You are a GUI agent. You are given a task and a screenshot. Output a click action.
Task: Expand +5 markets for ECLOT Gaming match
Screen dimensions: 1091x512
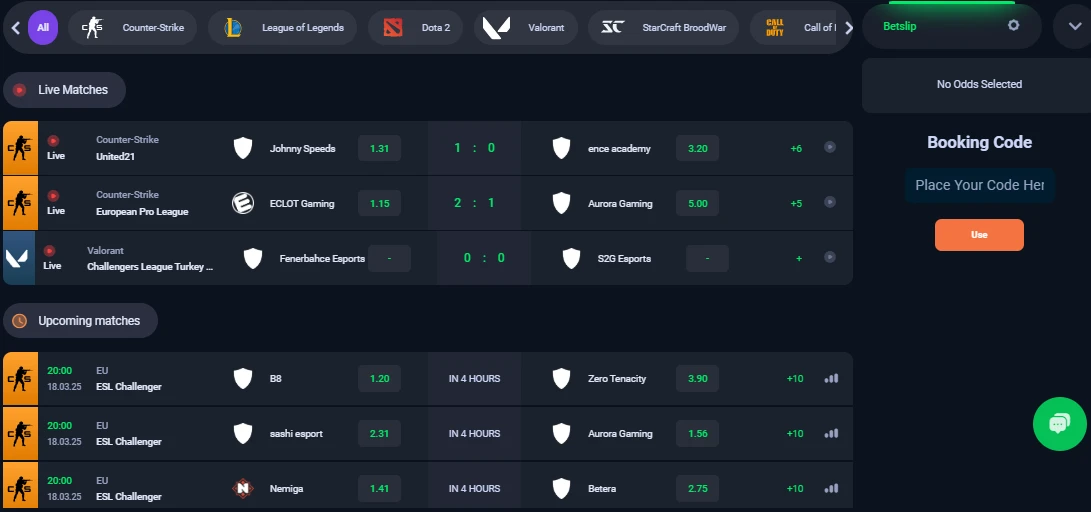pyautogui.click(x=796, y=203)
